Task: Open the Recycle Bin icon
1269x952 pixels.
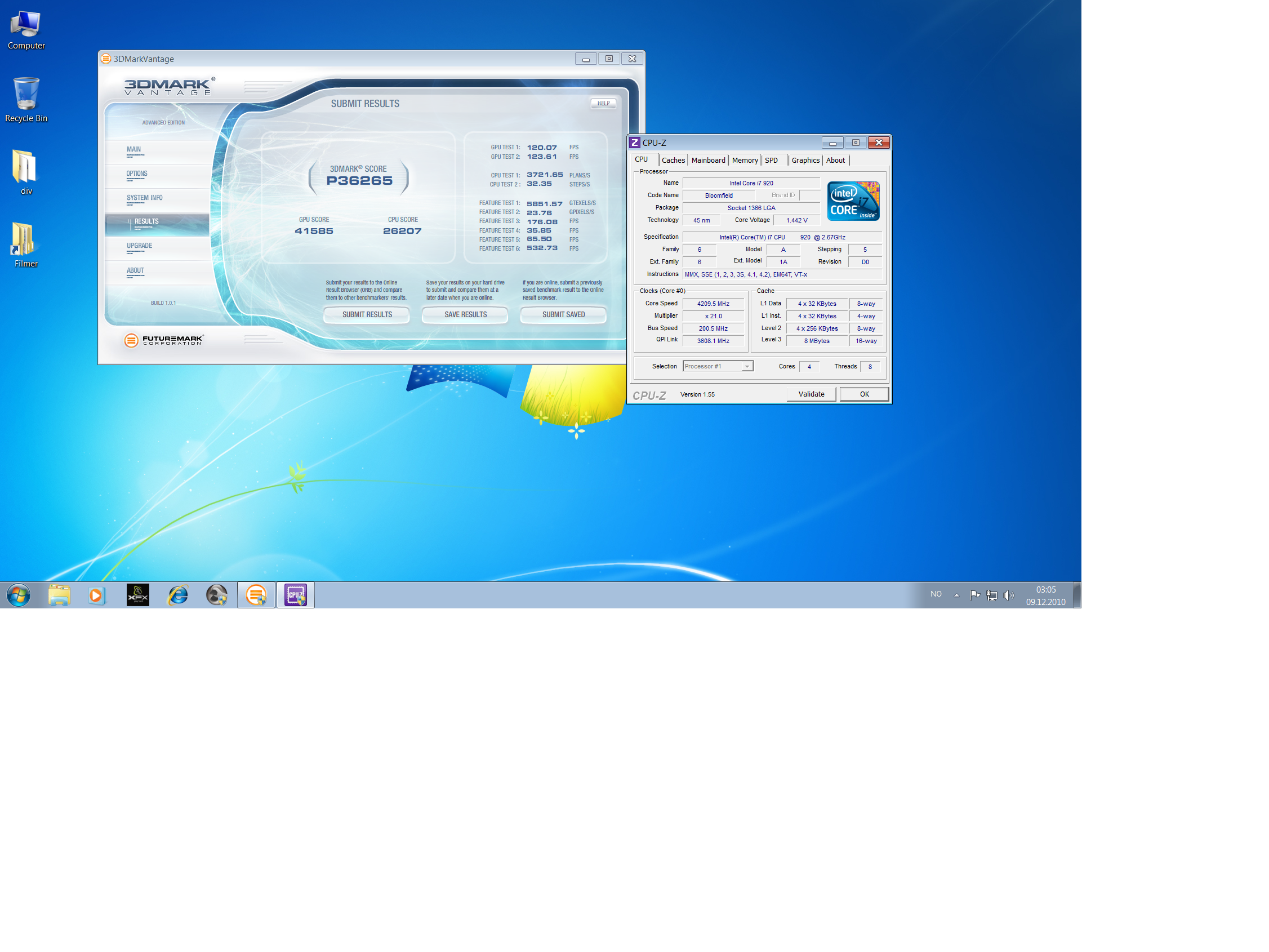Action: tap(26, 99)
